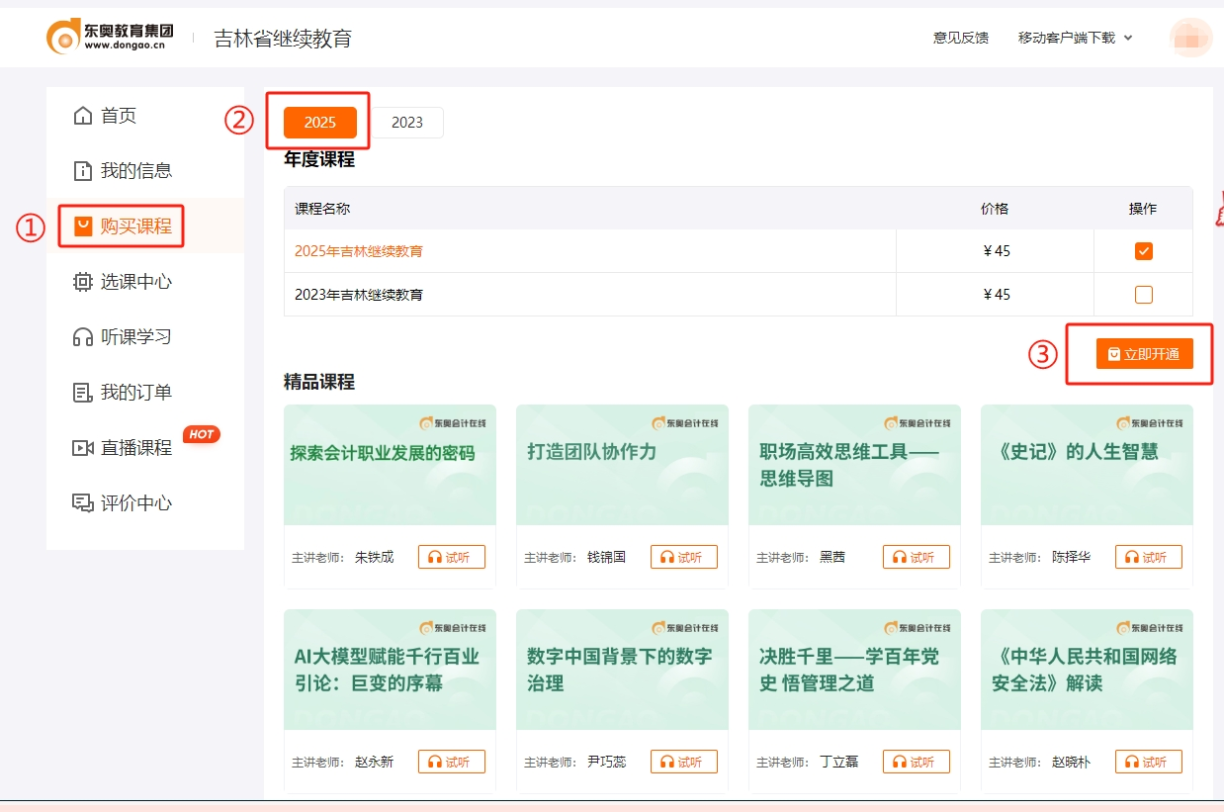Switch to the 2023 year tab
The height and width of the screenshot is (812, 1224).
(409, 122)
